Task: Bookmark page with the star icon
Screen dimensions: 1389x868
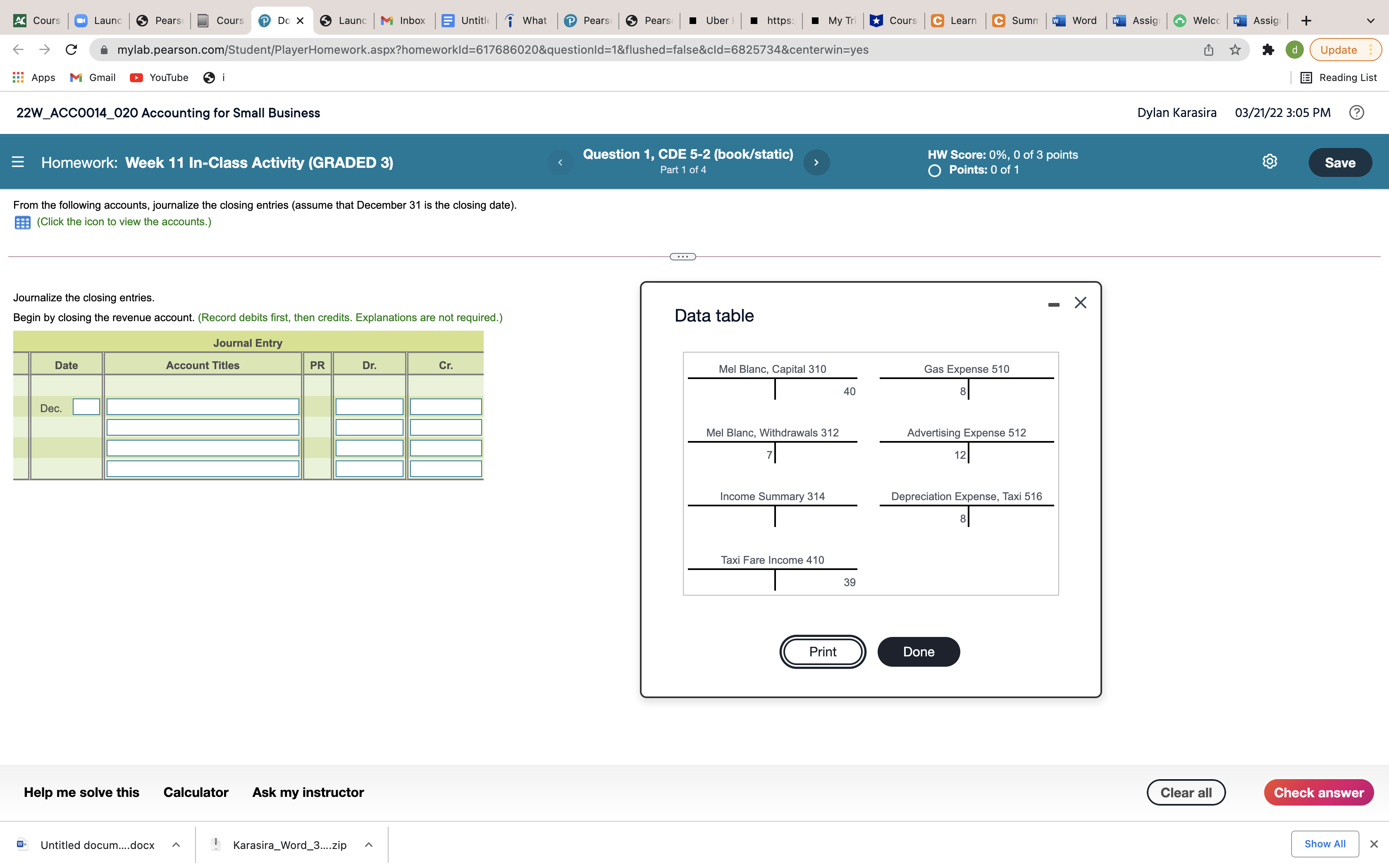Action: [x=1235, y=50]
